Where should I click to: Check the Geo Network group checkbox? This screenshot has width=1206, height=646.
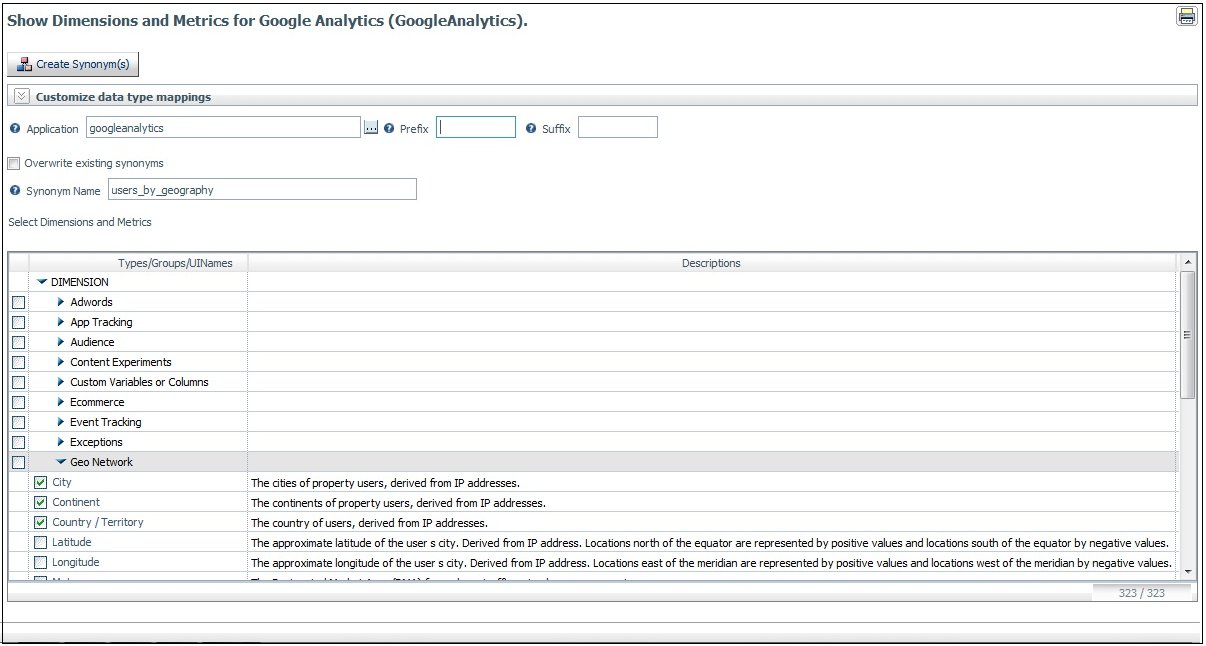pos(18,462)
